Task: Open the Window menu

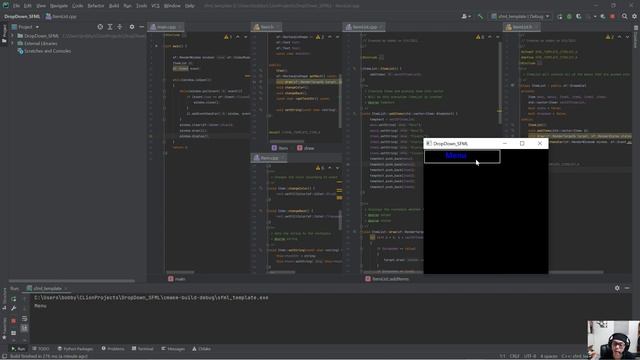Action: pos(172,6)
